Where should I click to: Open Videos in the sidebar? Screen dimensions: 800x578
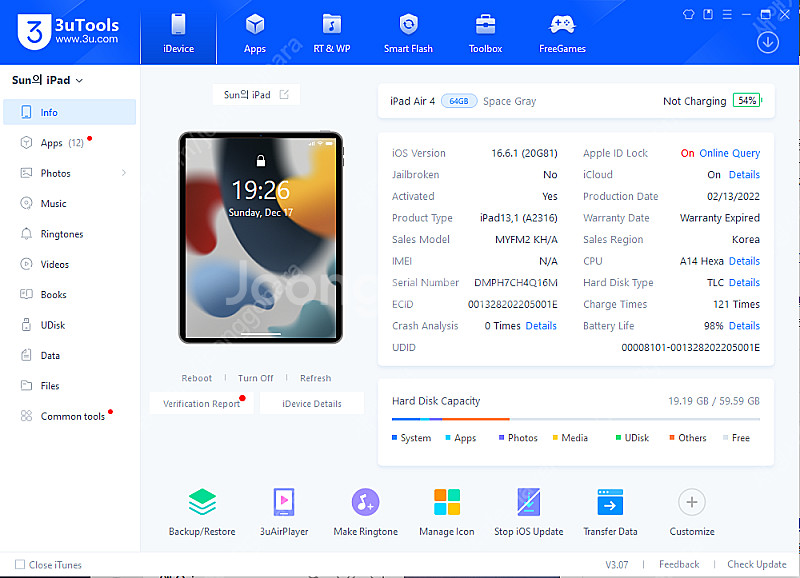[x=69, y=264]
